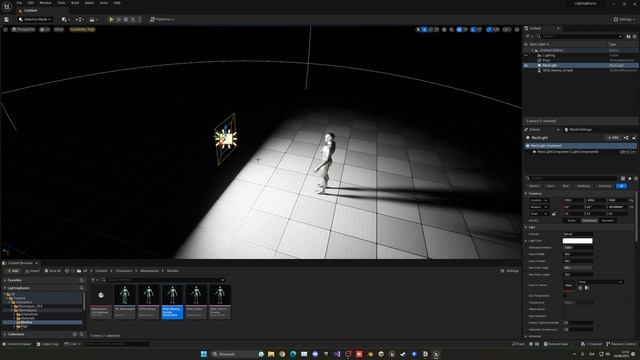Open Unreal Editor icon in Windows taskbar
This screenshot has width=640, height=360.
436,354
